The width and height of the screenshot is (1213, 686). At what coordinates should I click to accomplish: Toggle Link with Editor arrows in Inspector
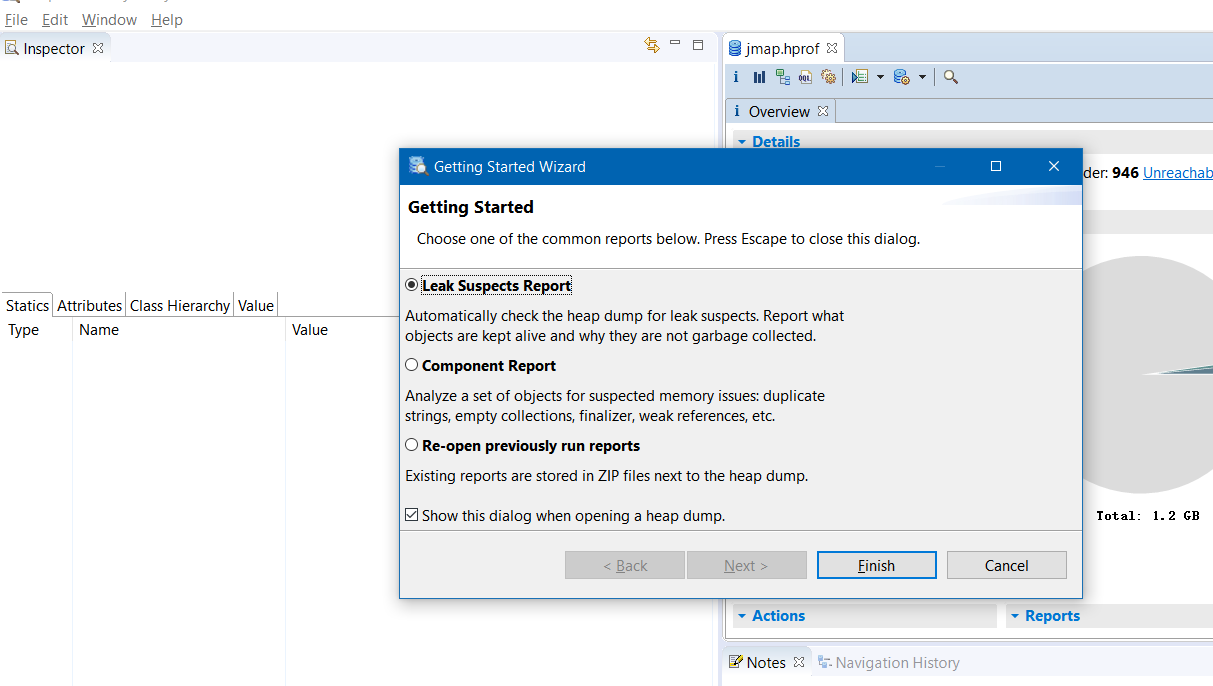(652, 45)
